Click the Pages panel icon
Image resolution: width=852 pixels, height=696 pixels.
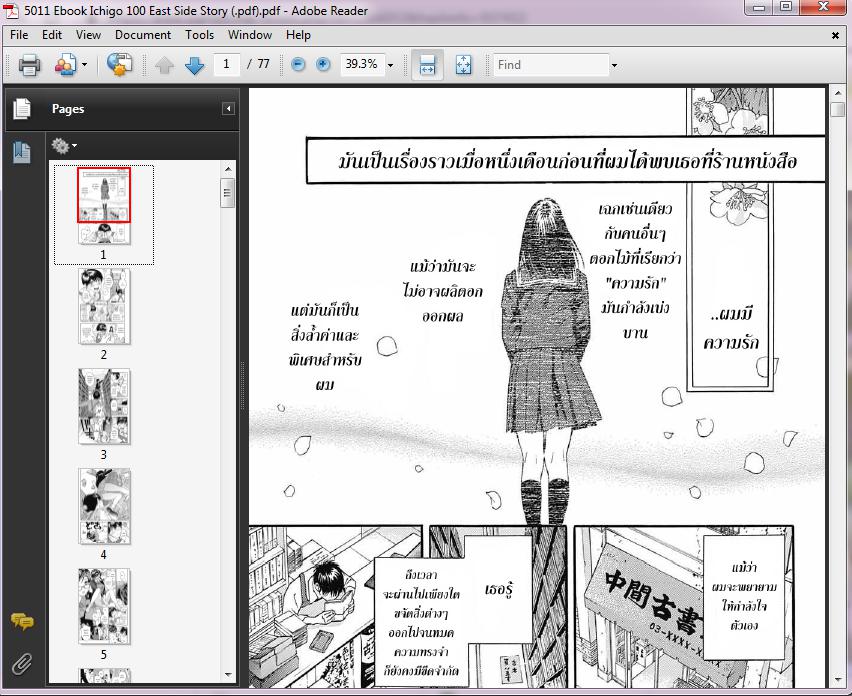[x=22, y=109]
